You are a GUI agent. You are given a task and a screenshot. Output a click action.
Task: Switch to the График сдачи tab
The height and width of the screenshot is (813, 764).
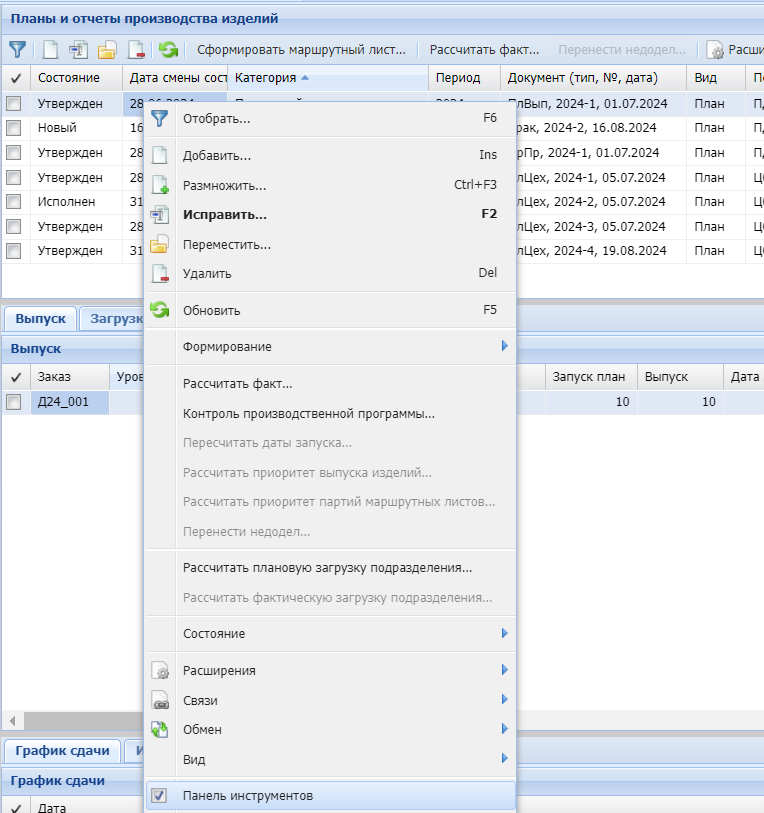[x=62, y=751]
